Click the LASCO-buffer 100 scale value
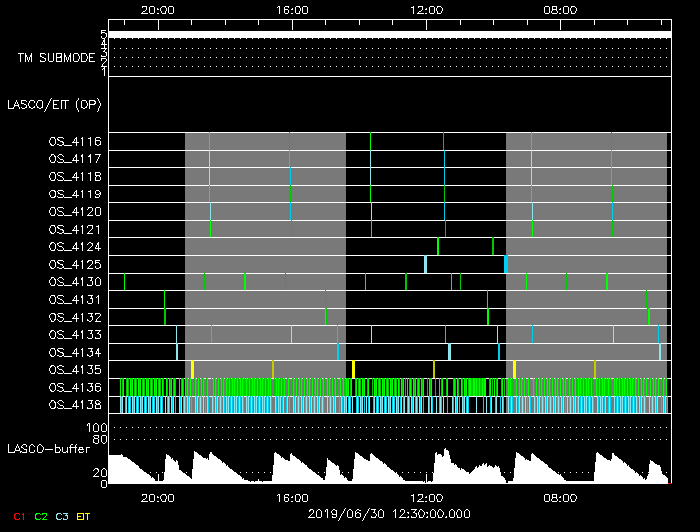Image resolution: width=700 pixels, height=532 pixels. (96, 428)
